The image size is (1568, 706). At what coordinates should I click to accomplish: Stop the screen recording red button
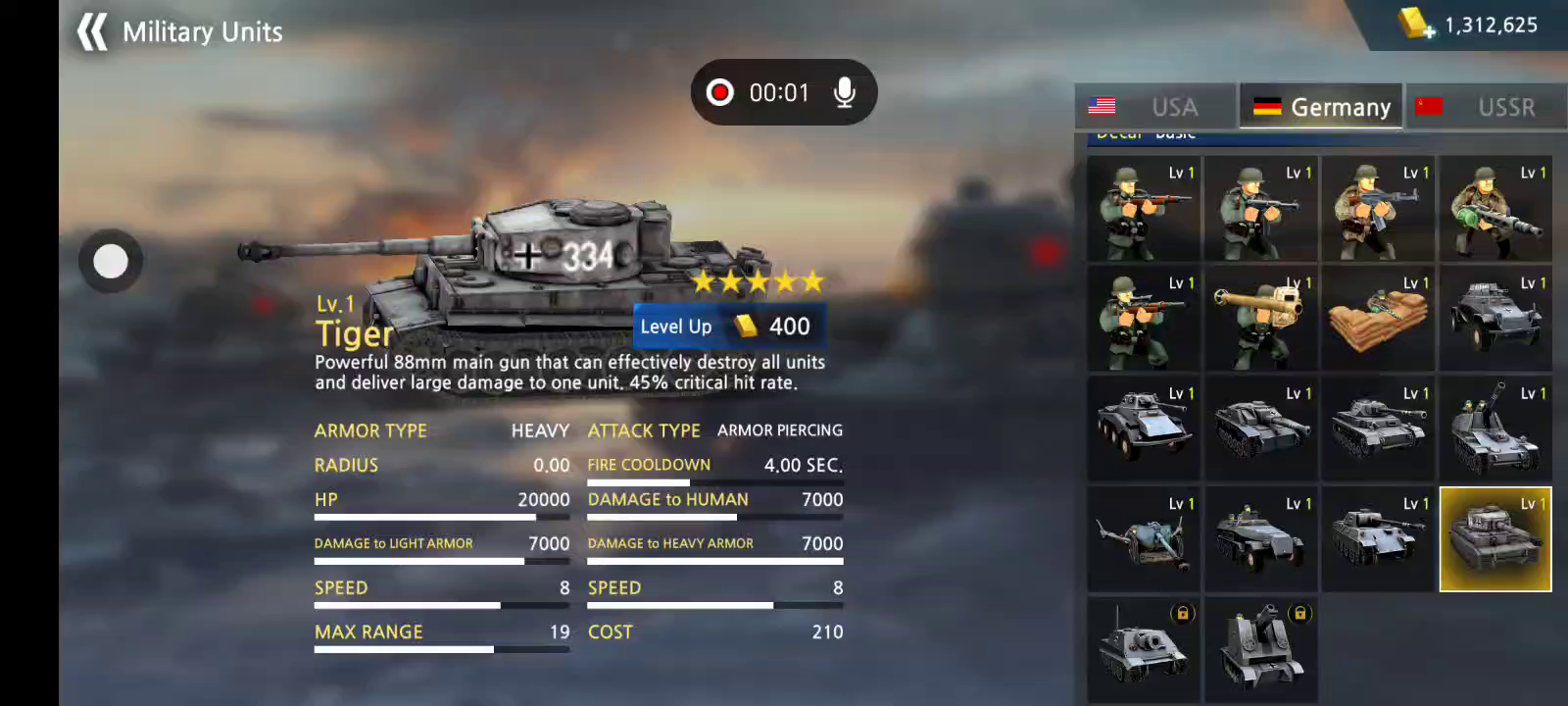[x=720, y=92]
